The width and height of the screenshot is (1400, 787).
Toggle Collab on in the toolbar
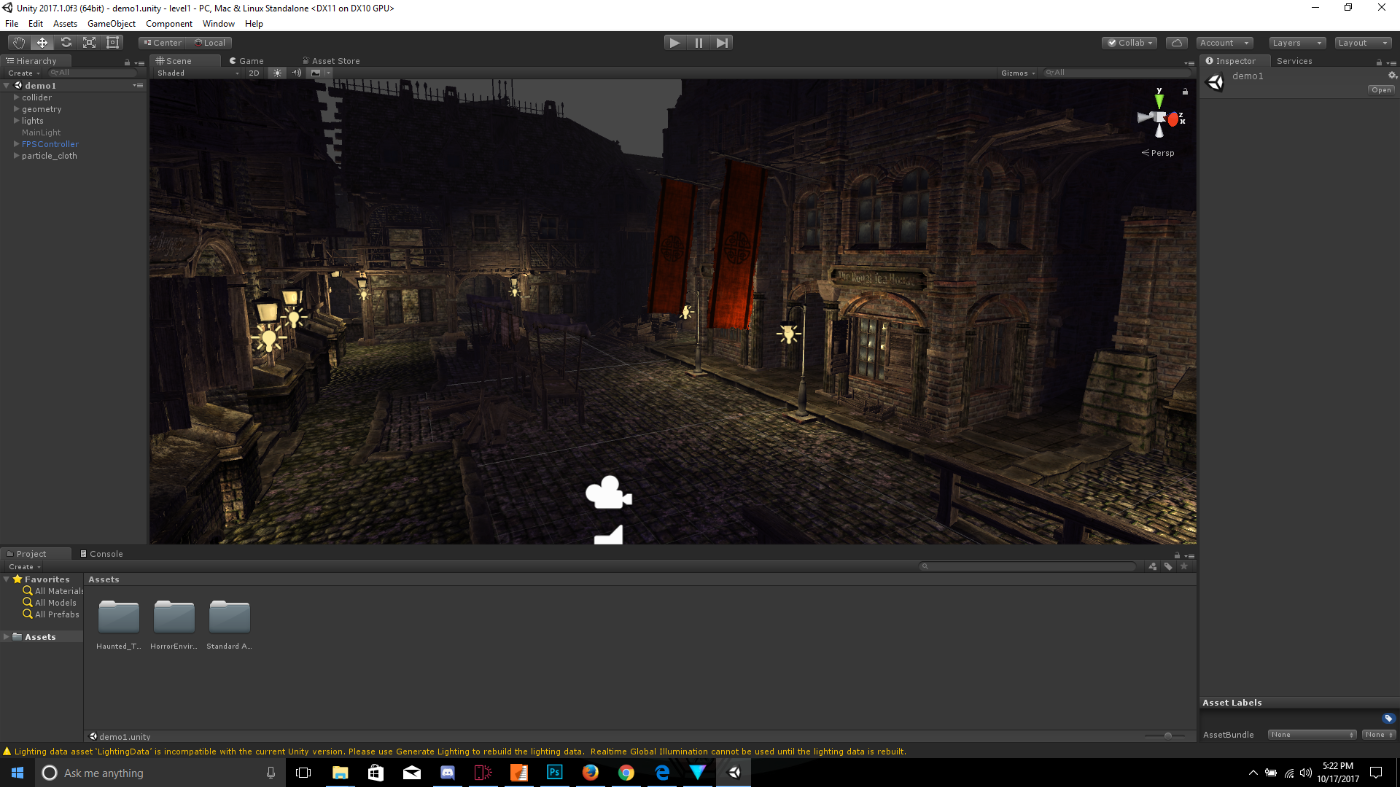tap(1128, 42)
